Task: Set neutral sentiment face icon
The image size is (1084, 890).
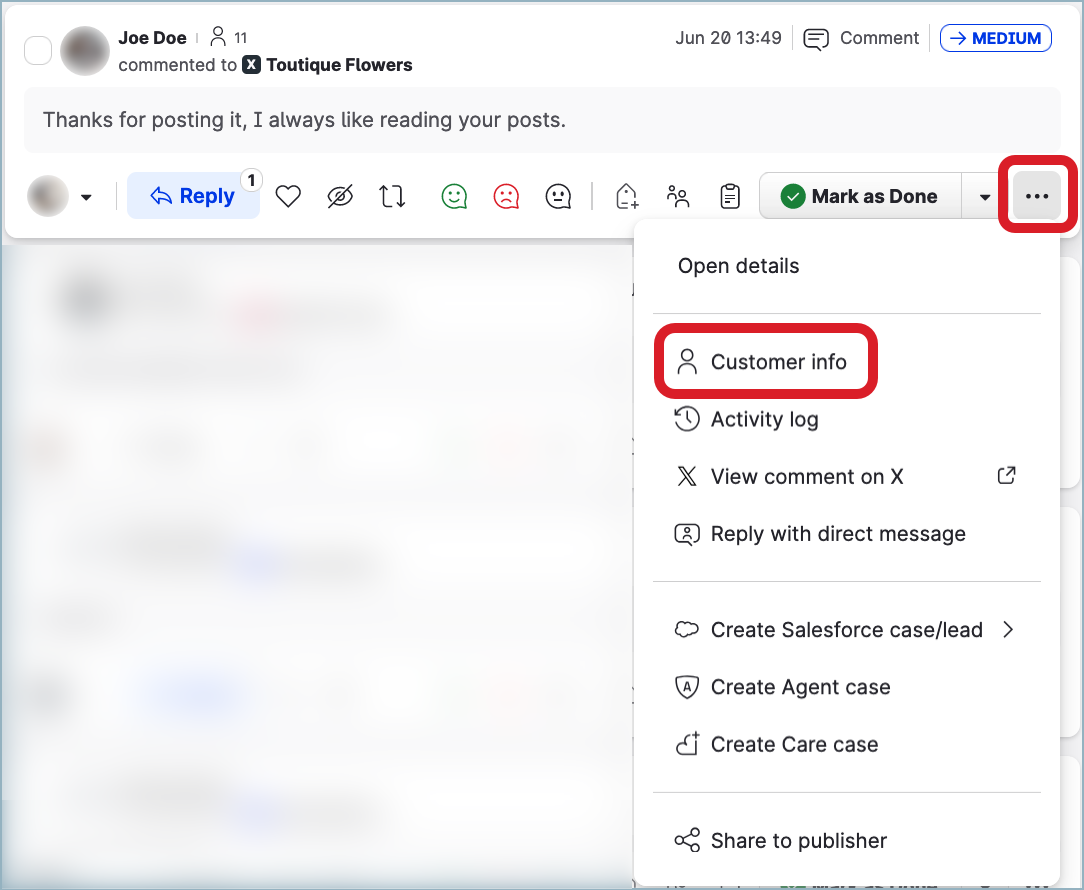Action: click(x=558, y=197)
